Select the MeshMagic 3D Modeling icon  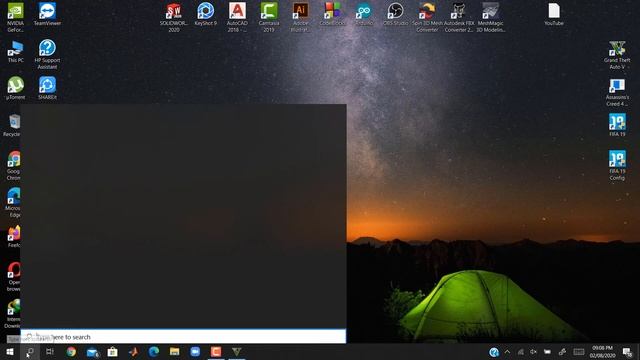pos(491,17)
